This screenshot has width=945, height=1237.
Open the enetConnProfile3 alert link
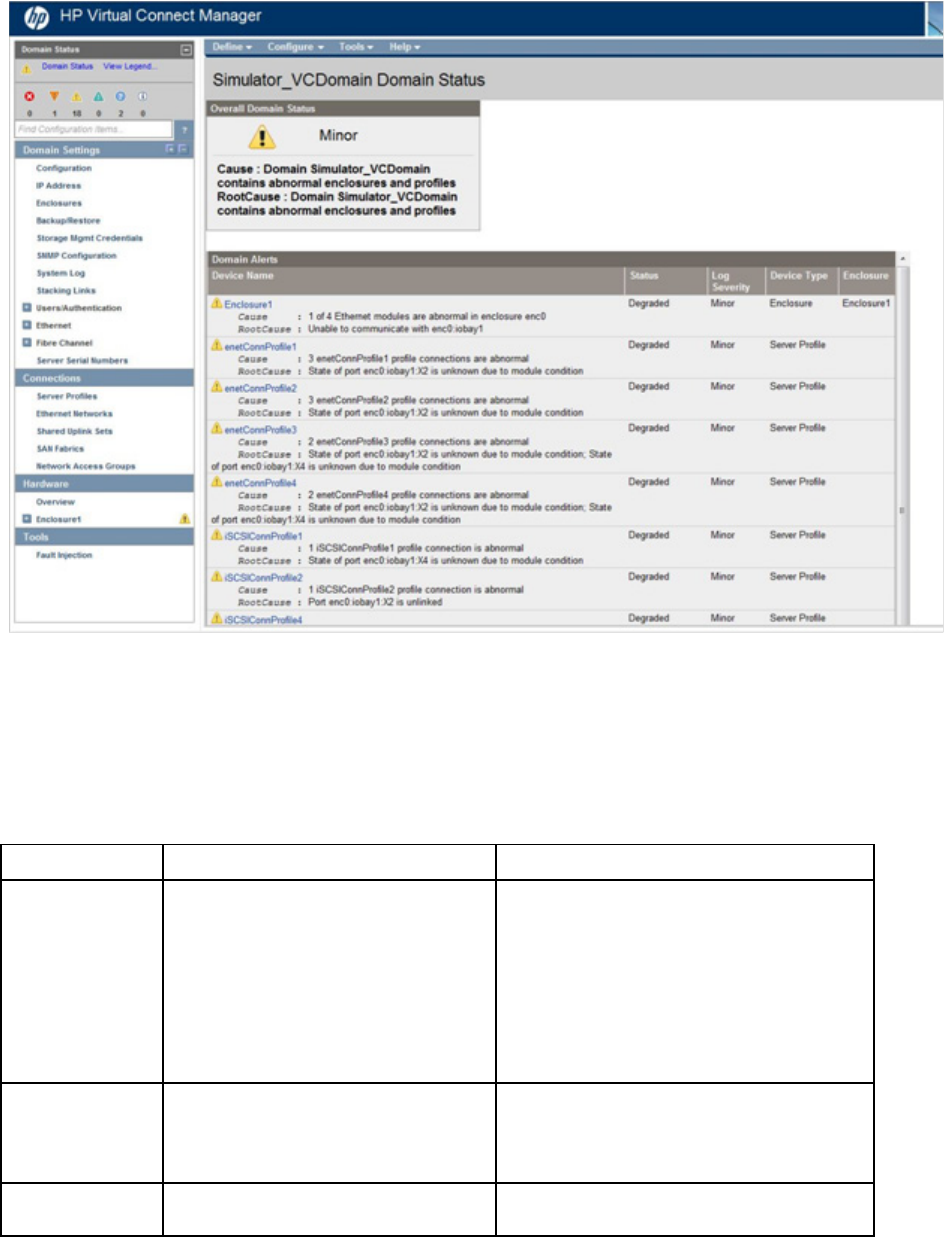(x=261, y=428)
